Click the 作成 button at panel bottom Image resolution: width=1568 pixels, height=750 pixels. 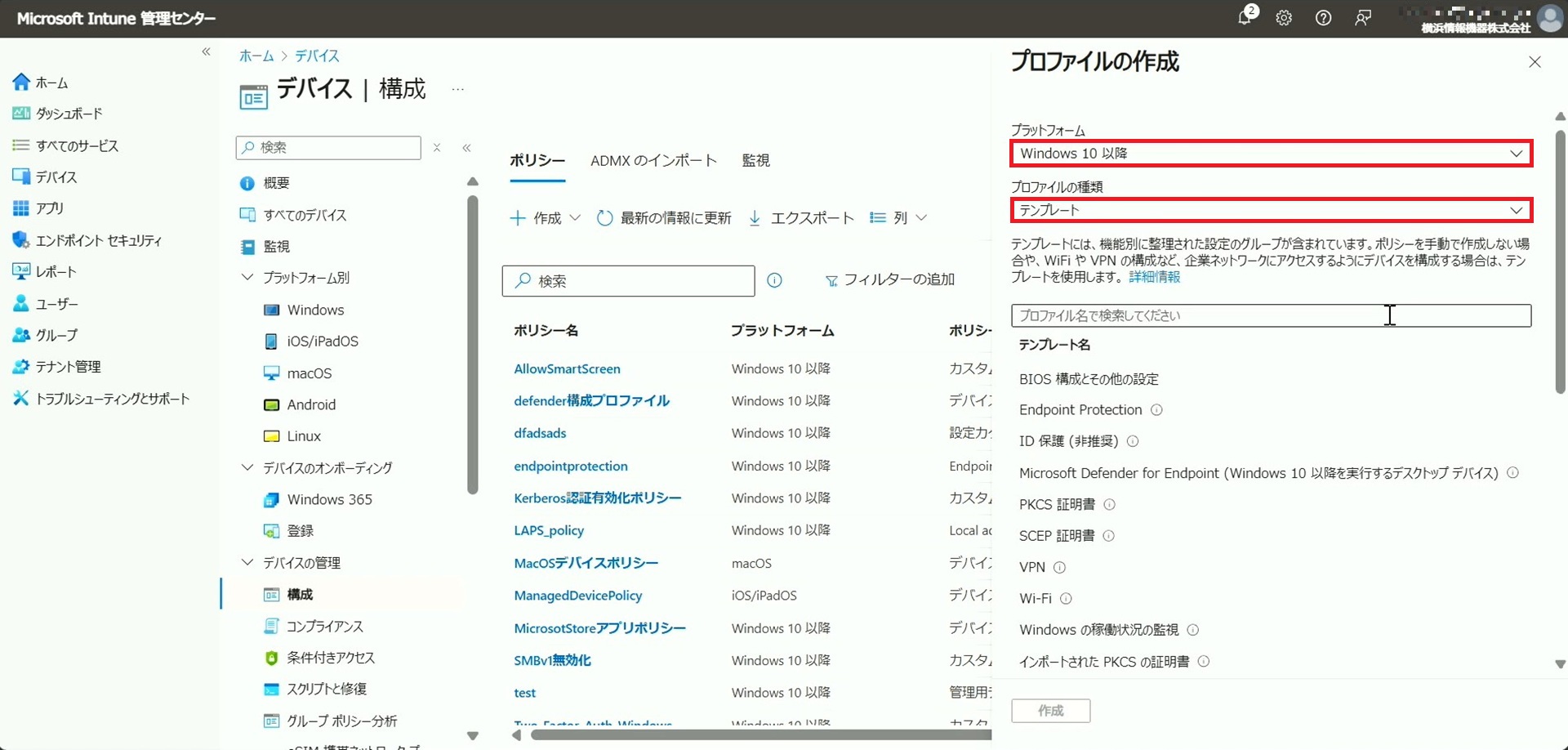[x=1050, y=711]
